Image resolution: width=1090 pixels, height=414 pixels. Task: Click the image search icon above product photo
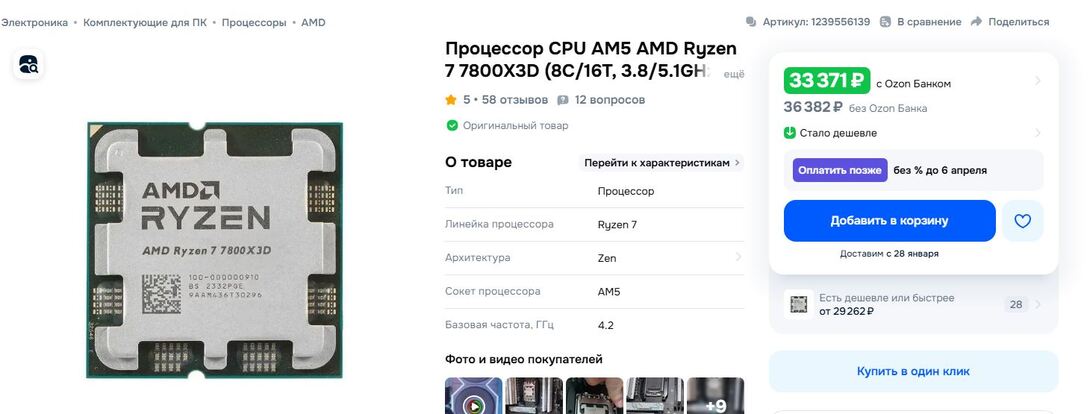point(29,65)
